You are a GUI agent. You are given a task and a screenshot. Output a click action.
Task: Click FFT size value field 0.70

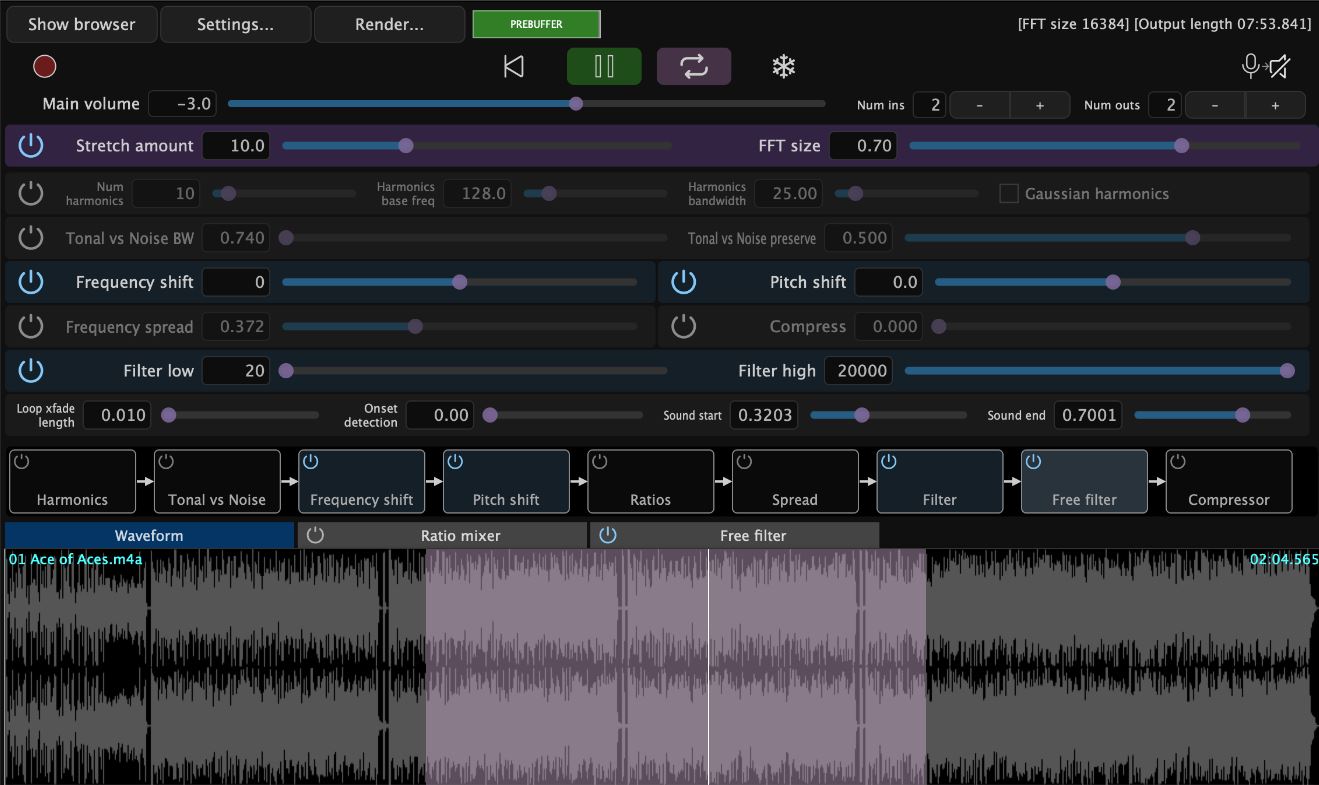(863, 145)
